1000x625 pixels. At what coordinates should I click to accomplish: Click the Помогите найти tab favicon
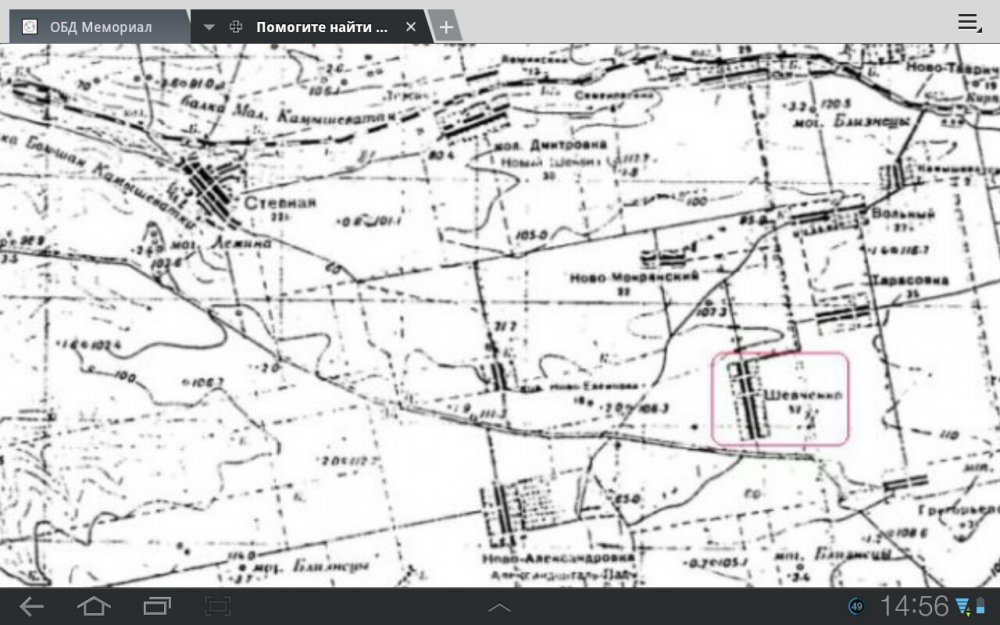tap(236, 27)
